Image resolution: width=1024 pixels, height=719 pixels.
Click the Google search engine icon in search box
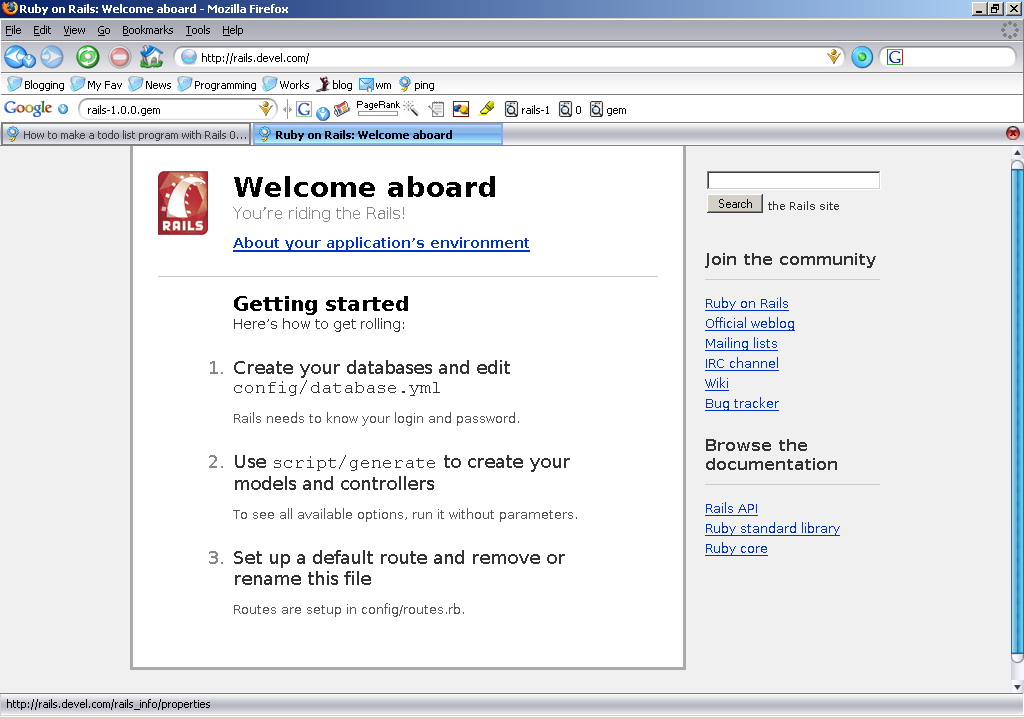pos(895,57)
